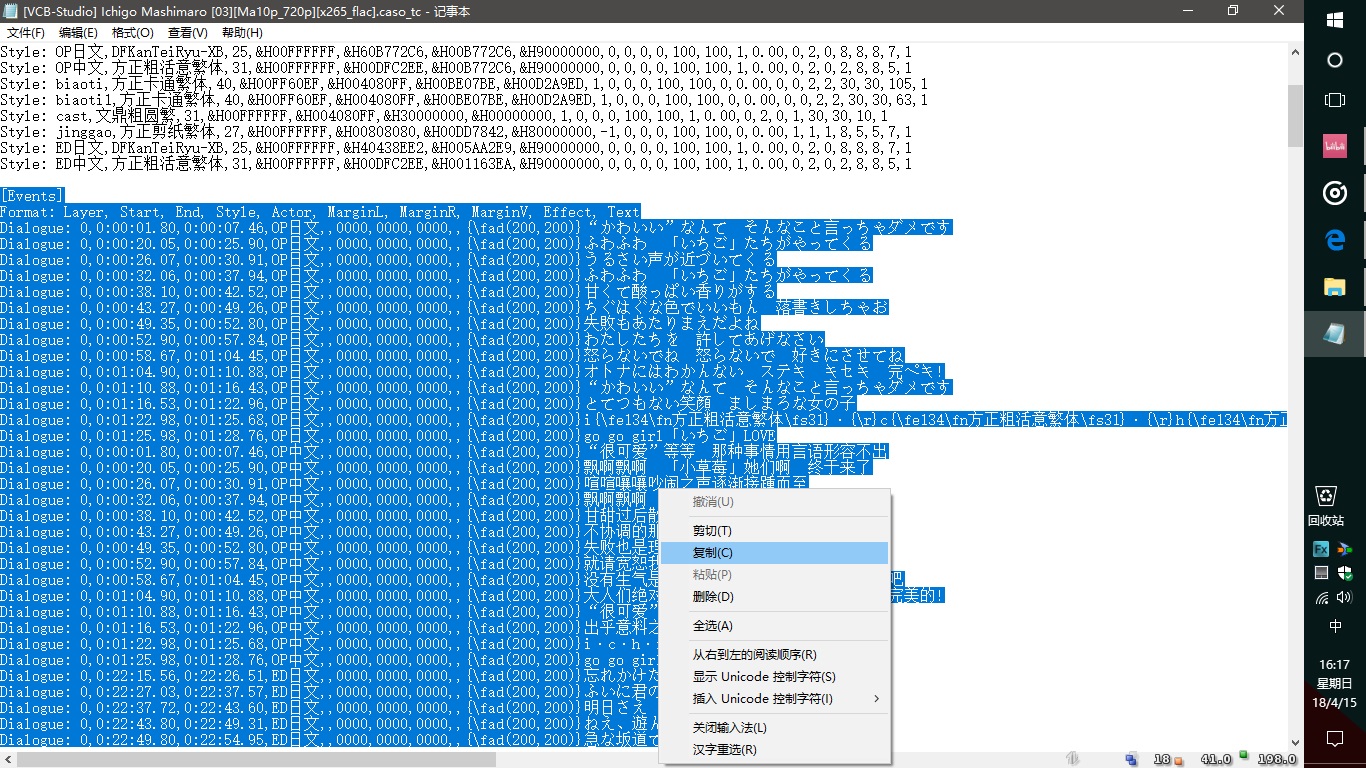The image size is (1366, 768).
Task: Click the vertical scrollbar up arrow
Action: coord(1295,52)
